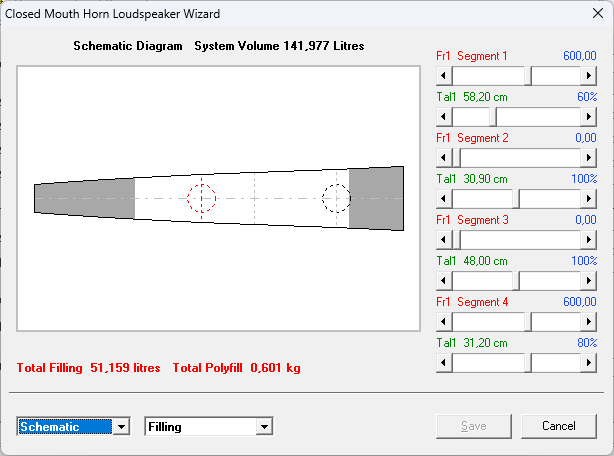This screenshot has width=614, height=456.
Task: Click the Tal1 58,20 cm label
Action: point(472,97)
